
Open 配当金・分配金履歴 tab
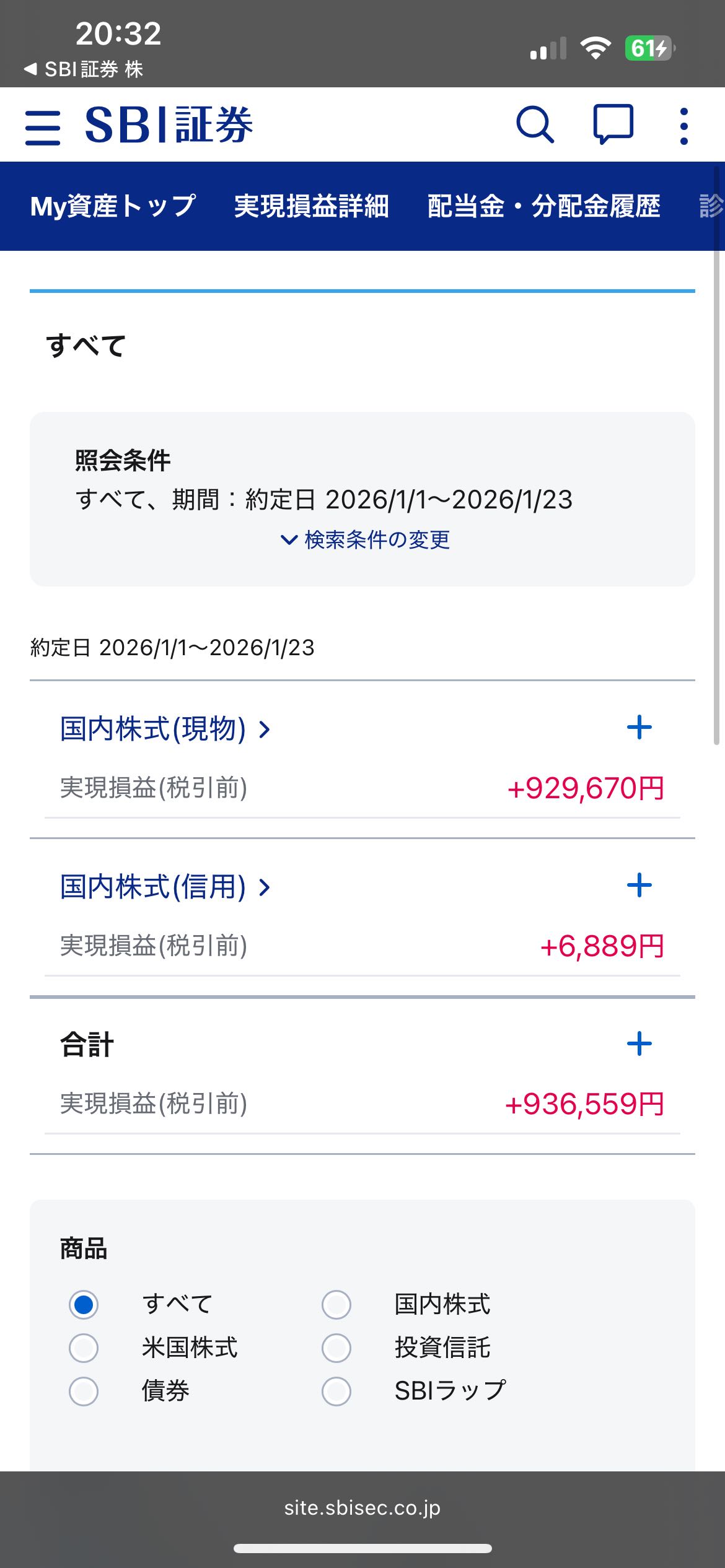[543, 206]
